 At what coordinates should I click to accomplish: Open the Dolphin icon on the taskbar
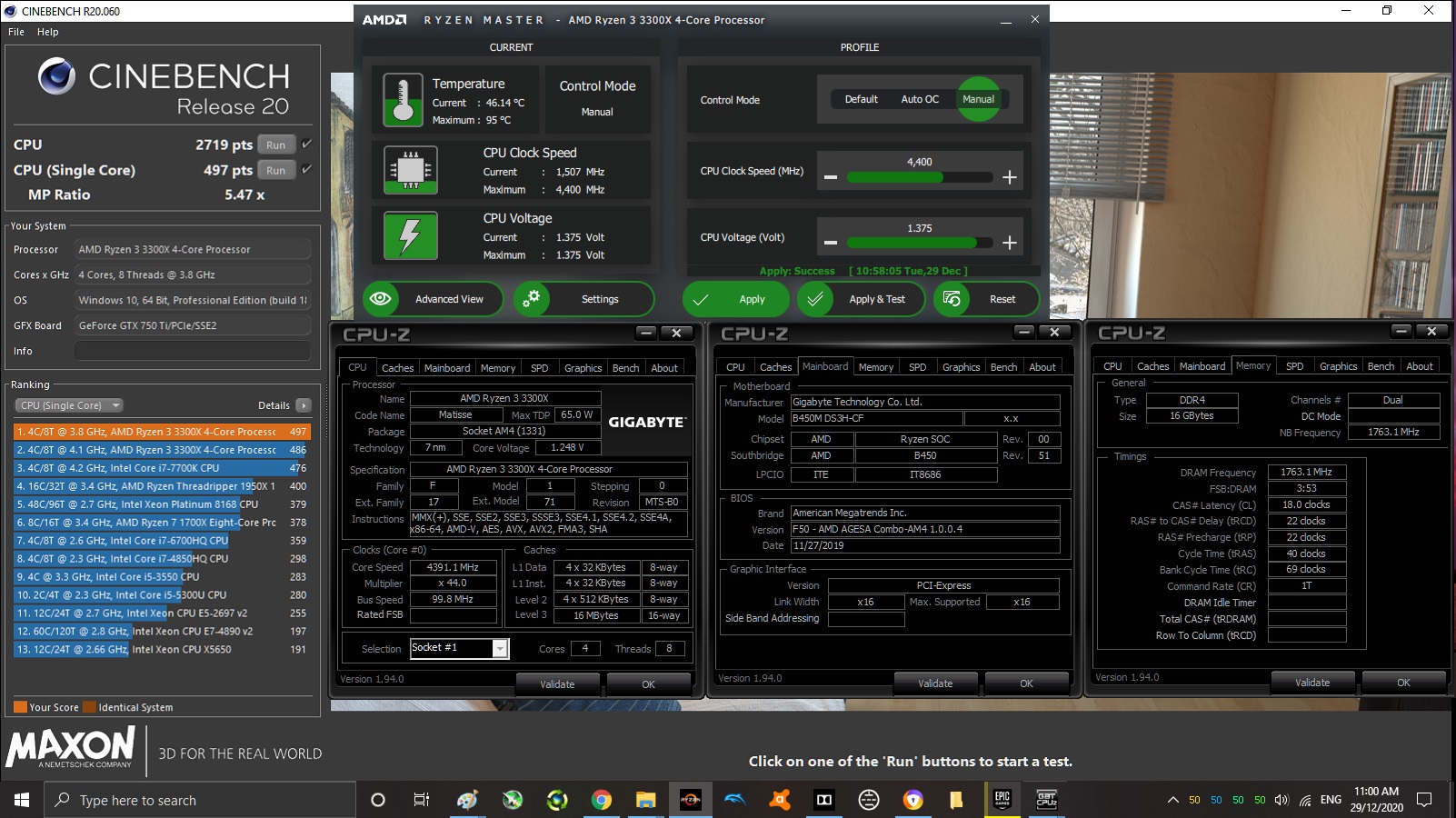pos(734,800)
